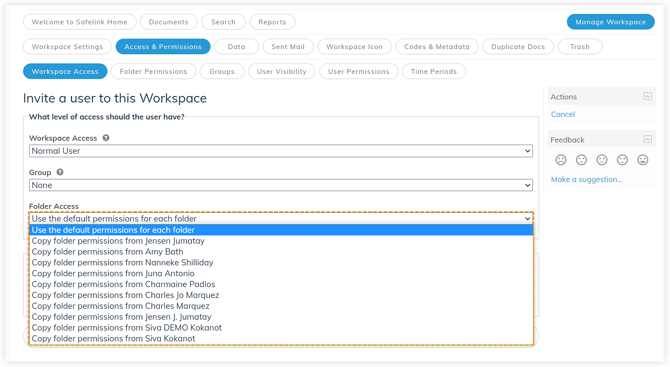Viewport: 670px width, 367px height.
Task: Open the Workspace Access Normal User dropdown
Action: pyautogui.click(x=281, y=151)
